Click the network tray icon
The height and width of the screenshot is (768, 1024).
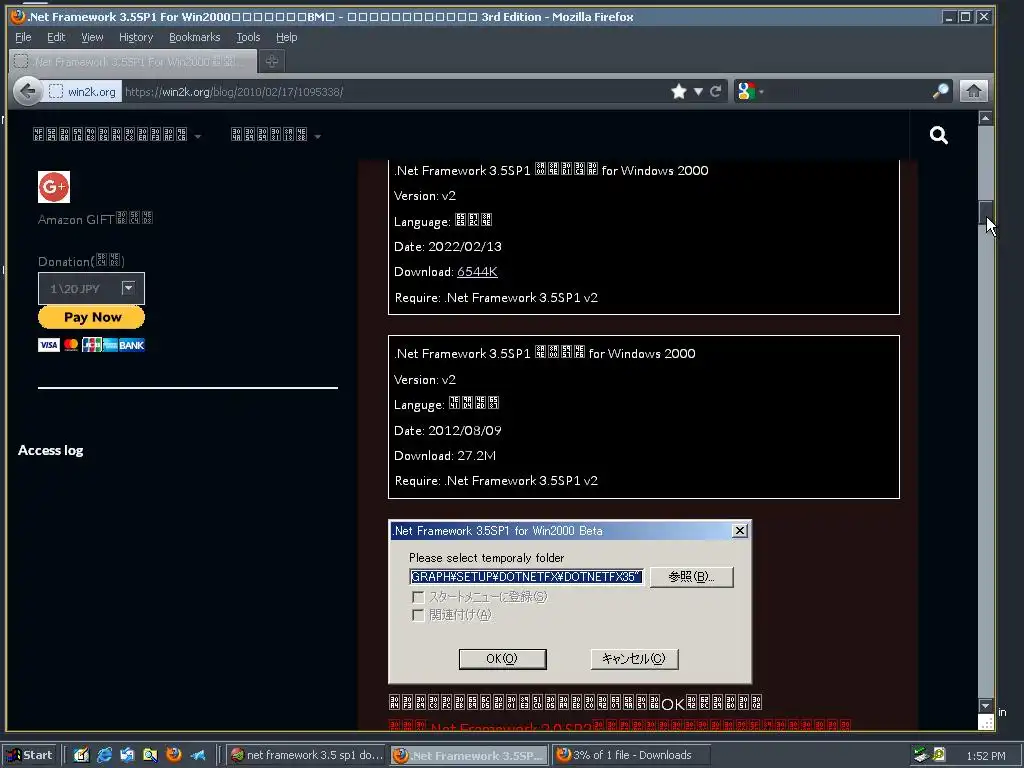(921, 755)
